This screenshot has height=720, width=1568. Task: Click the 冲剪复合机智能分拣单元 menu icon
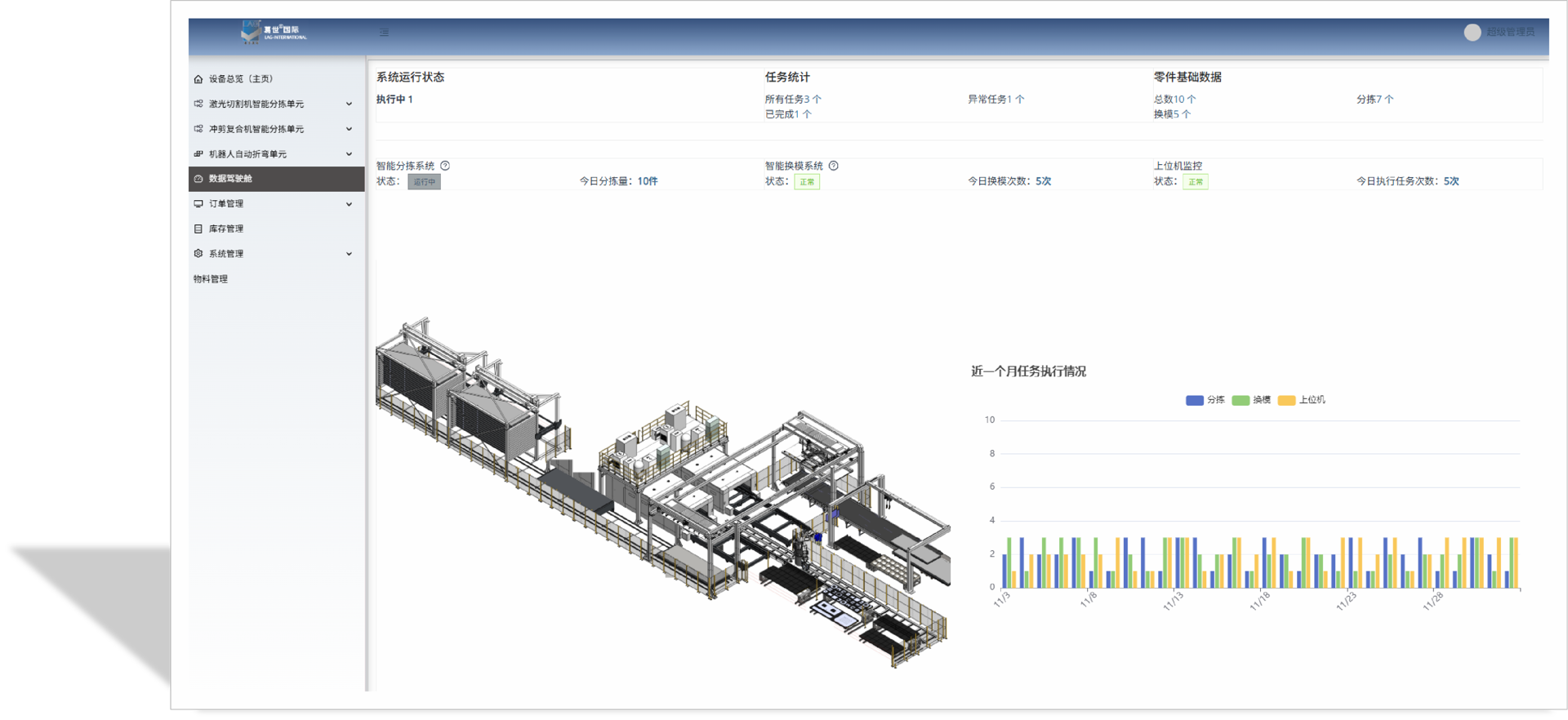point(198,129)
